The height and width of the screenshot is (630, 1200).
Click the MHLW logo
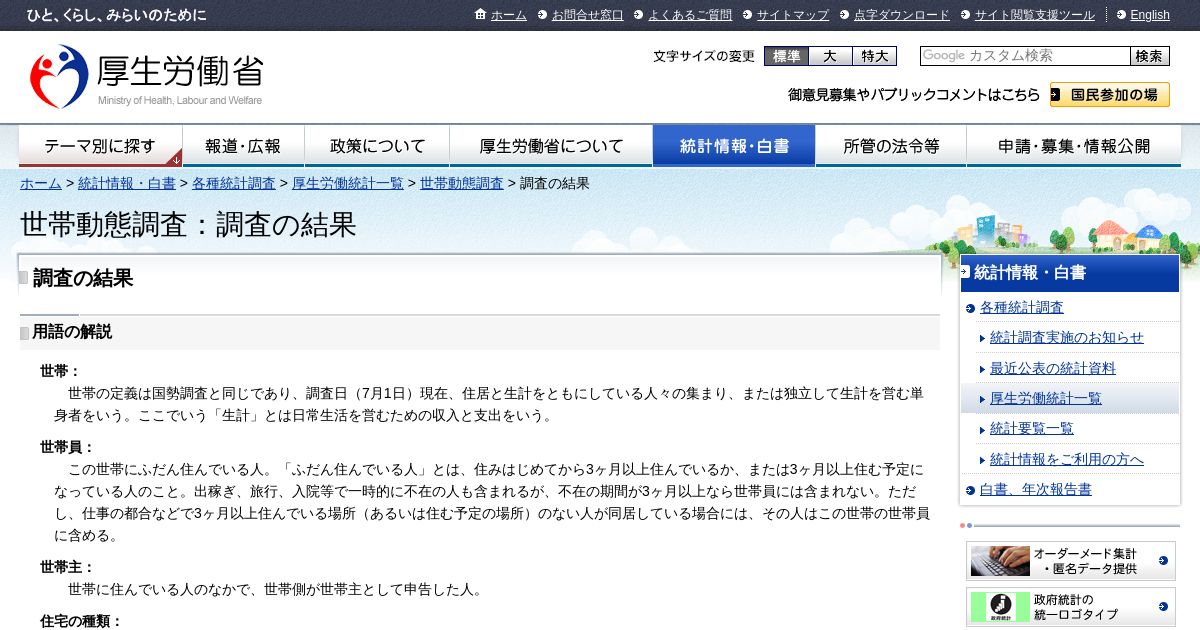point(147,76)
